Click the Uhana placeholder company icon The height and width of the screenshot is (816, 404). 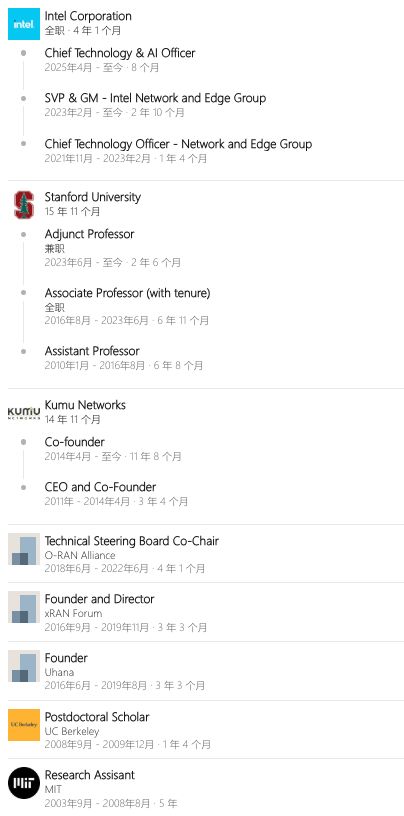tap(24, 666)
